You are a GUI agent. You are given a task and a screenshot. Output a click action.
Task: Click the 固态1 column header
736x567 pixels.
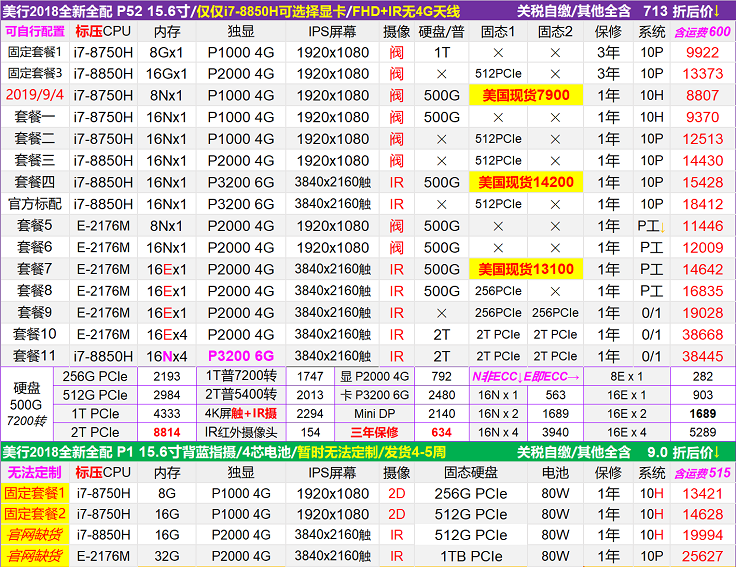(498, 31)
